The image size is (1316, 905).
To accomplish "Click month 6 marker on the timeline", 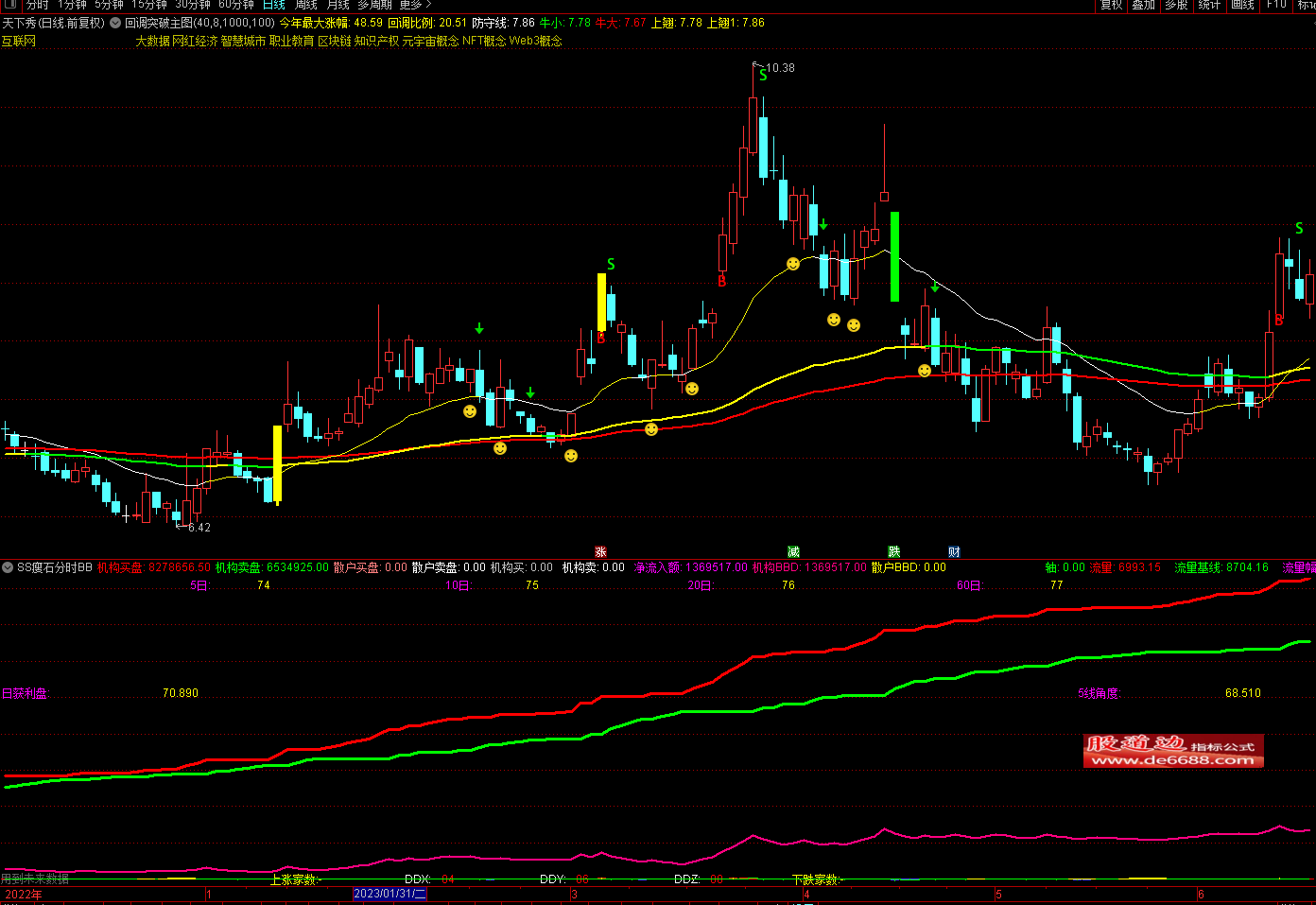I will point(1201,895).
